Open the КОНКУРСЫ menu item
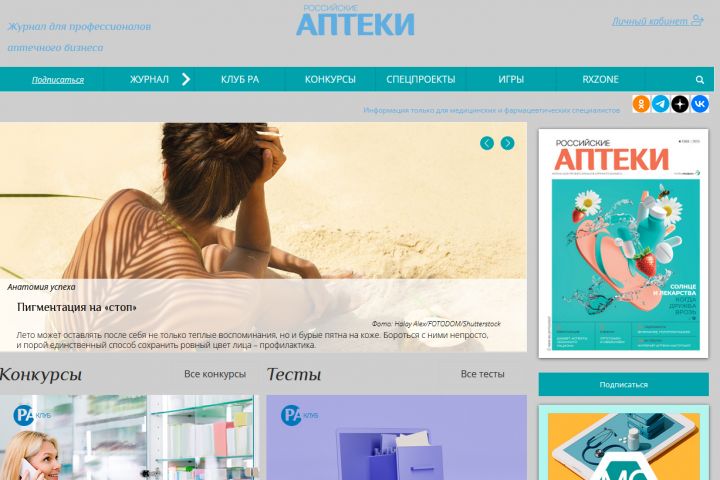This screenshot has width=720, height=480. click(x=330, y=79)
